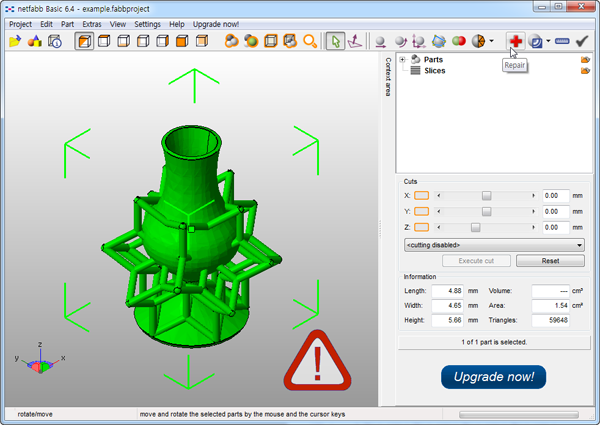This screenshot has width=600, height=425.
Task: Select the third view cube icon
Action: (124, 41)
